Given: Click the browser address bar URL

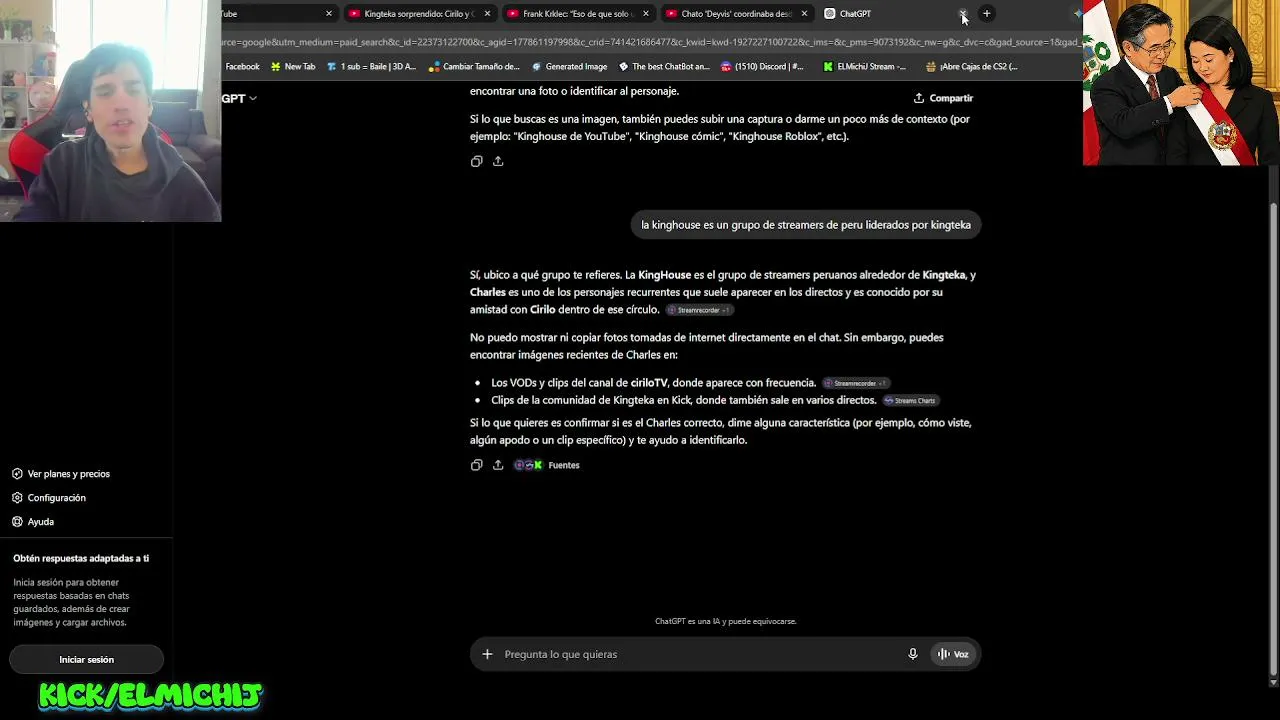Looking at the screenshot, I should 650,42.
